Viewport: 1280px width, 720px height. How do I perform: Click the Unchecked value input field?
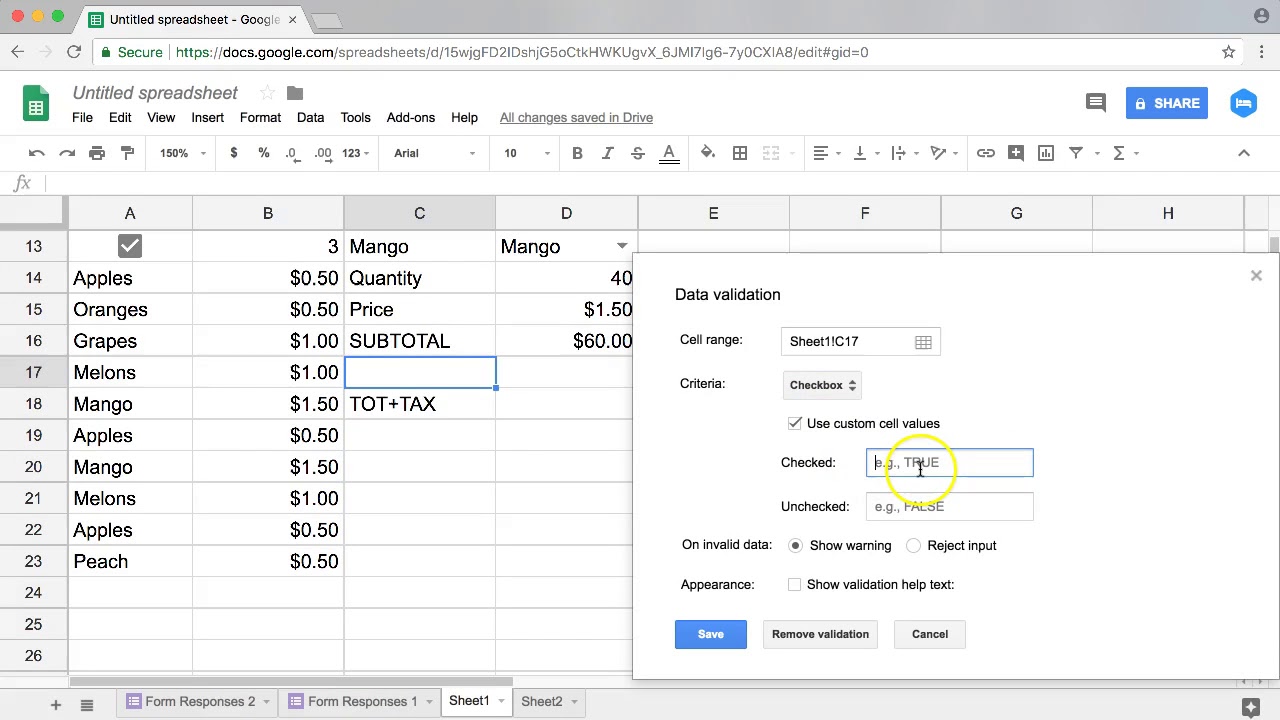tap(950, 506)
